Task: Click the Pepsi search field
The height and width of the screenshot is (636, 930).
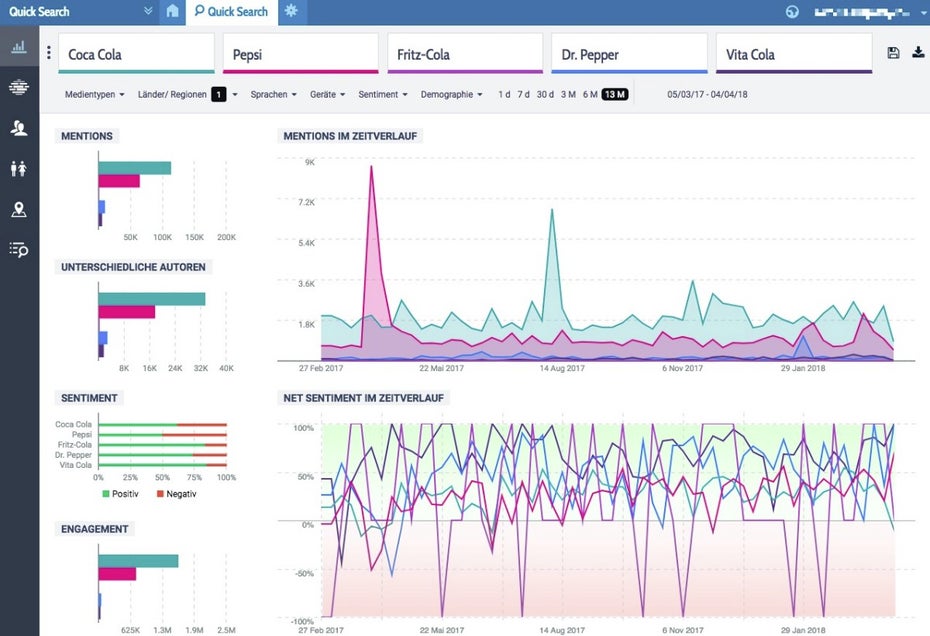Action: (301, 53)
